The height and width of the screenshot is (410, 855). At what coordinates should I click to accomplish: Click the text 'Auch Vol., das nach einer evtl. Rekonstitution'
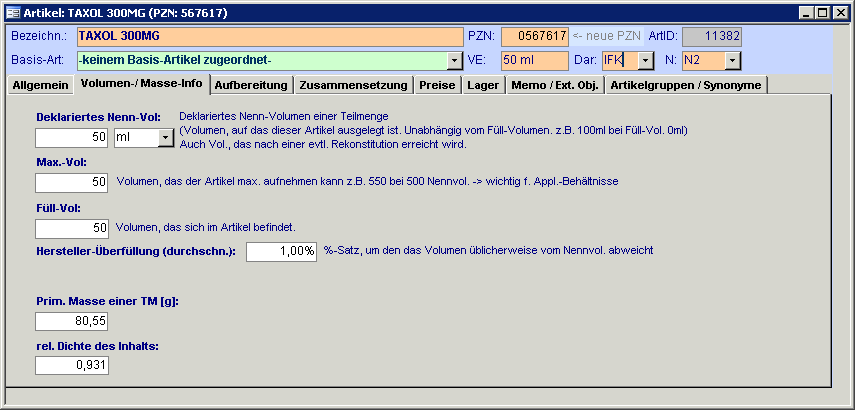[x=323, y=144]
